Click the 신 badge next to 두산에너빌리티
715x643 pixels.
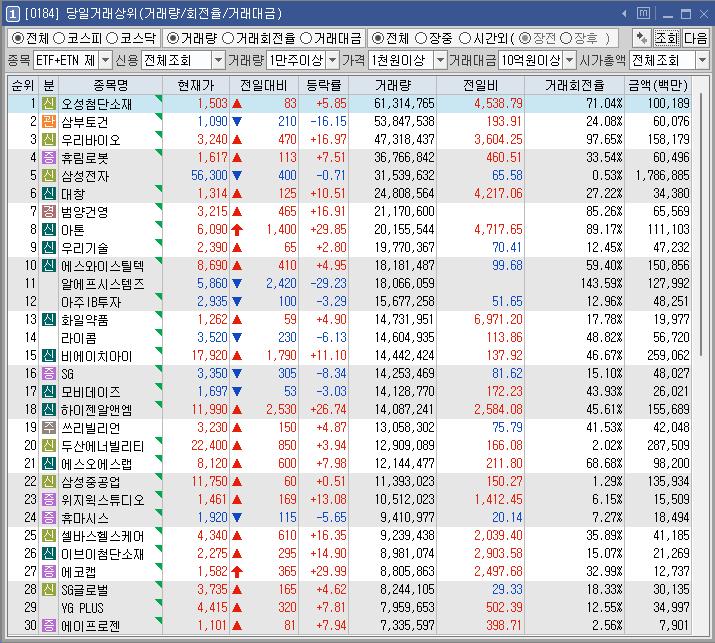click(49, 446)
